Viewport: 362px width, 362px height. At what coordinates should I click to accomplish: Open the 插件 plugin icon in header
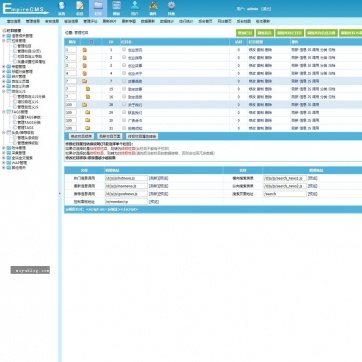point(153,8)
